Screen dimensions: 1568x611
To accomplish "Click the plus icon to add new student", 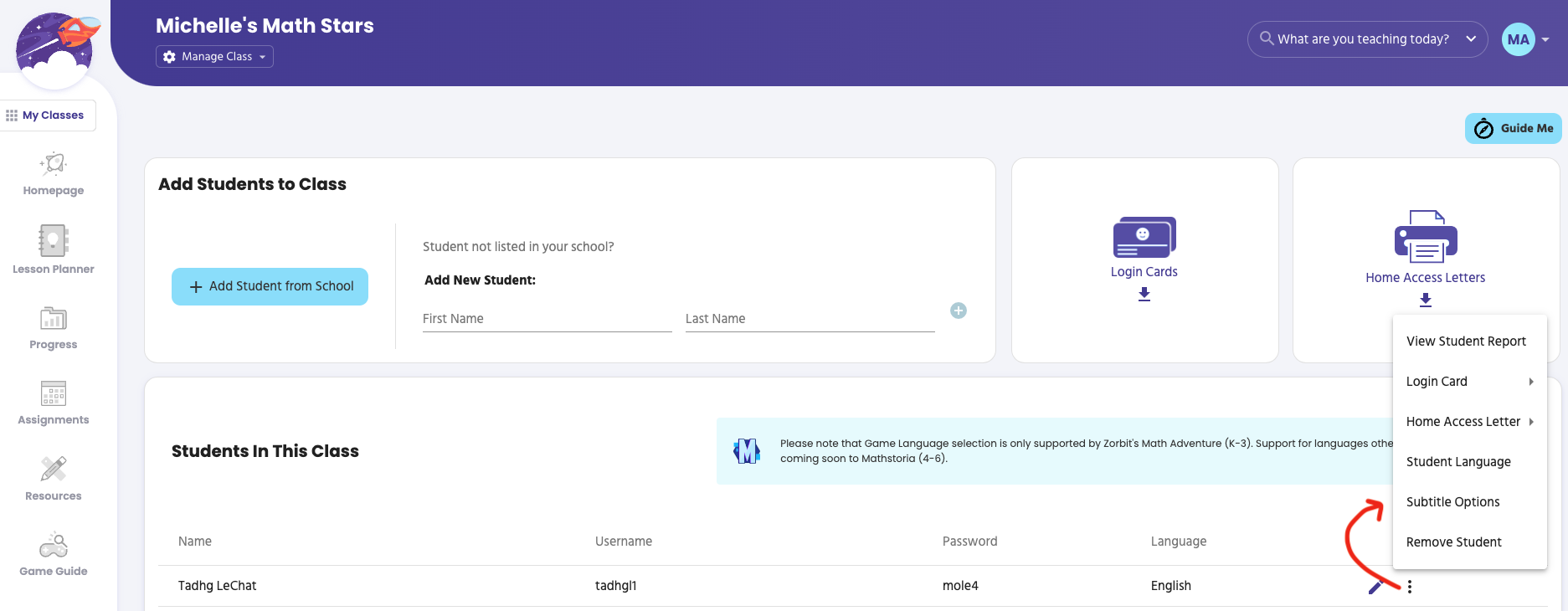I will click(959, 311).
